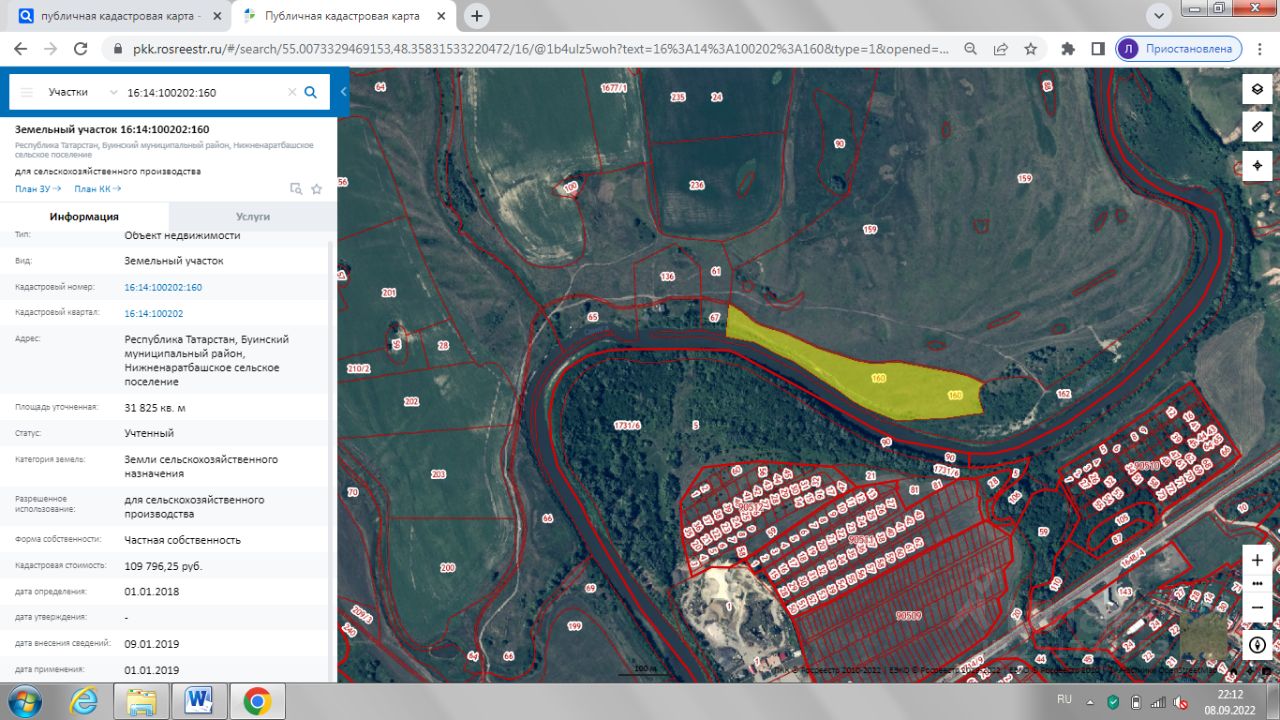Open Microsoft Word from the taskbar
This screenshot has width=1280, height=720.
coord(199,702)
